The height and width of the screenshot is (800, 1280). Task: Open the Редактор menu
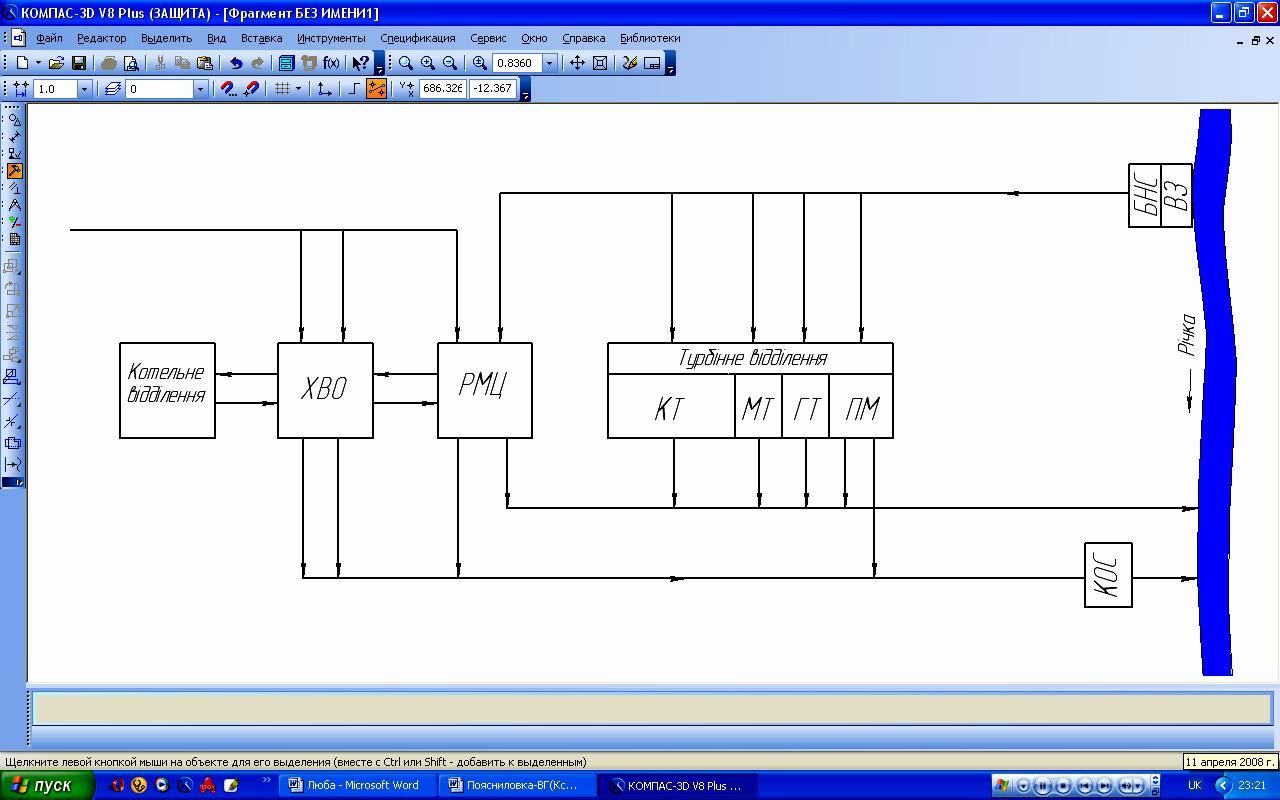click(102, 38)
